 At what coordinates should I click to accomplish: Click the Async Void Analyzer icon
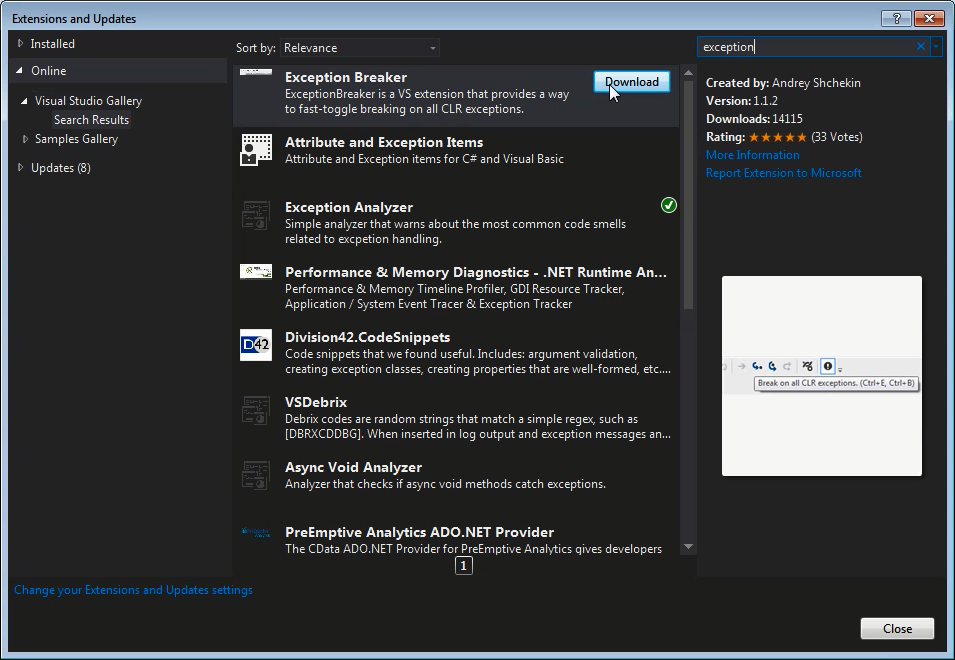coord(256,476)
